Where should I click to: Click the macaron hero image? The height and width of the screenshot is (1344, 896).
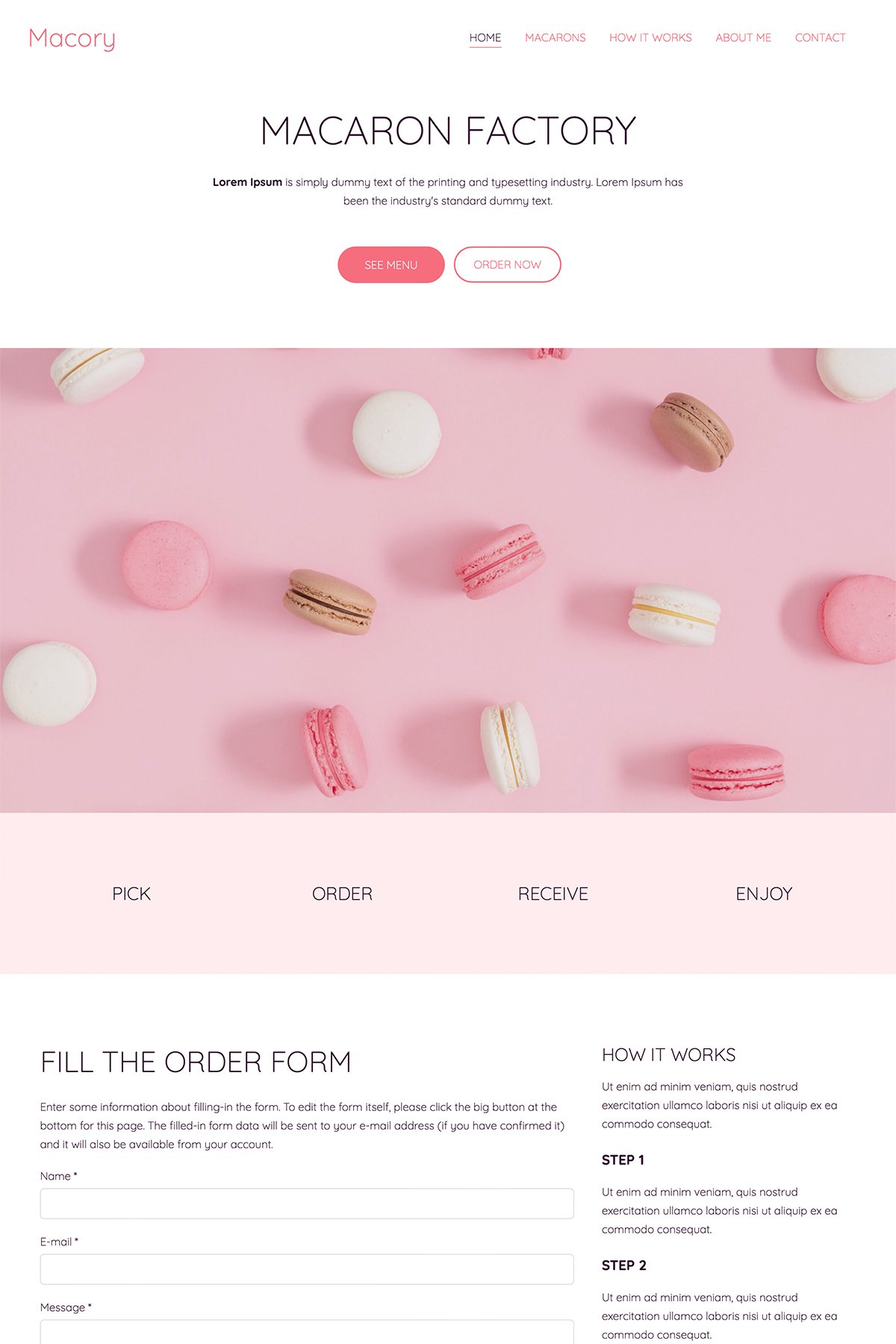(x=448, y=580)
